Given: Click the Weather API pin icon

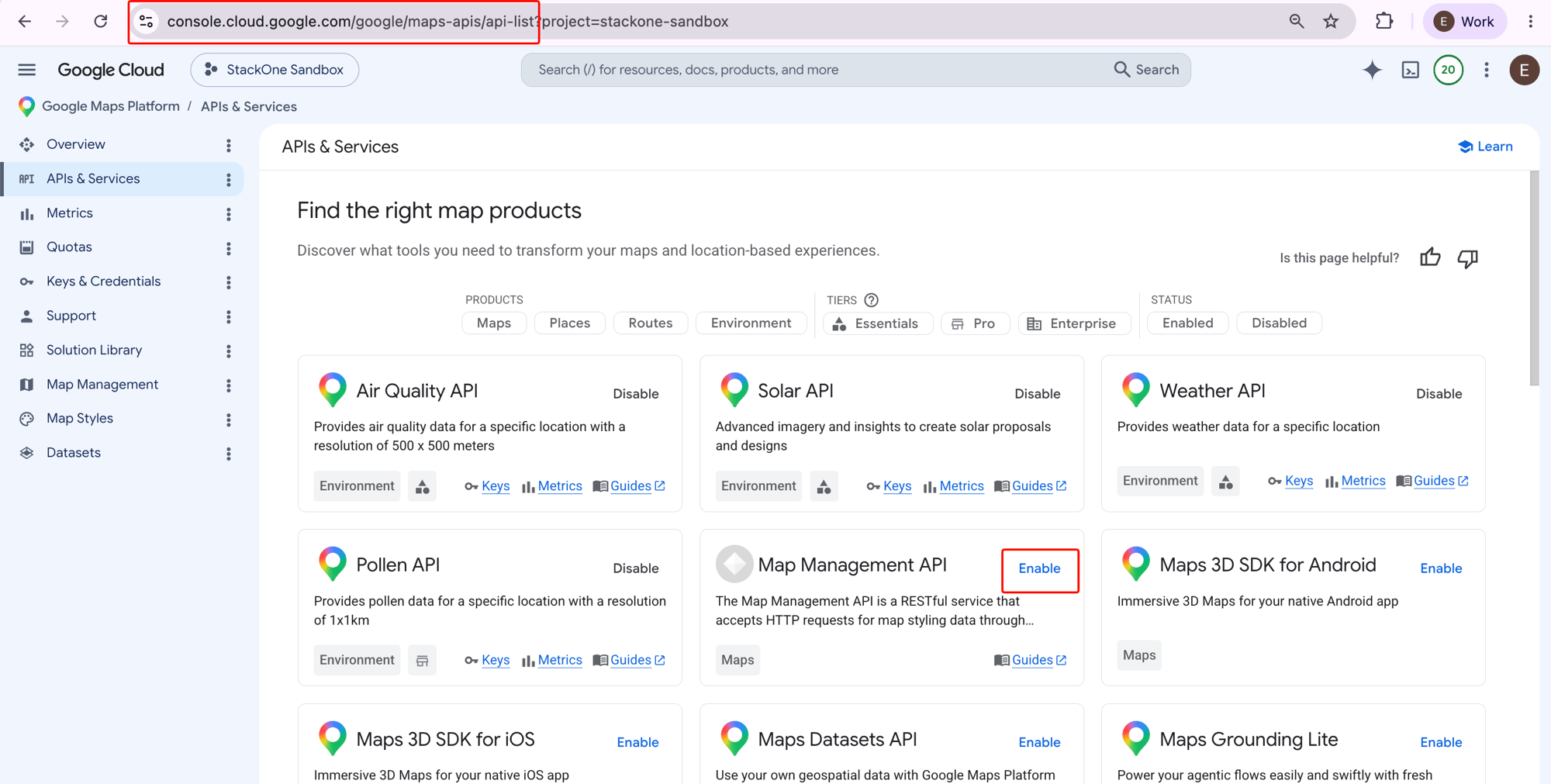Looking at the screenshot, I should click(1136, 389).
